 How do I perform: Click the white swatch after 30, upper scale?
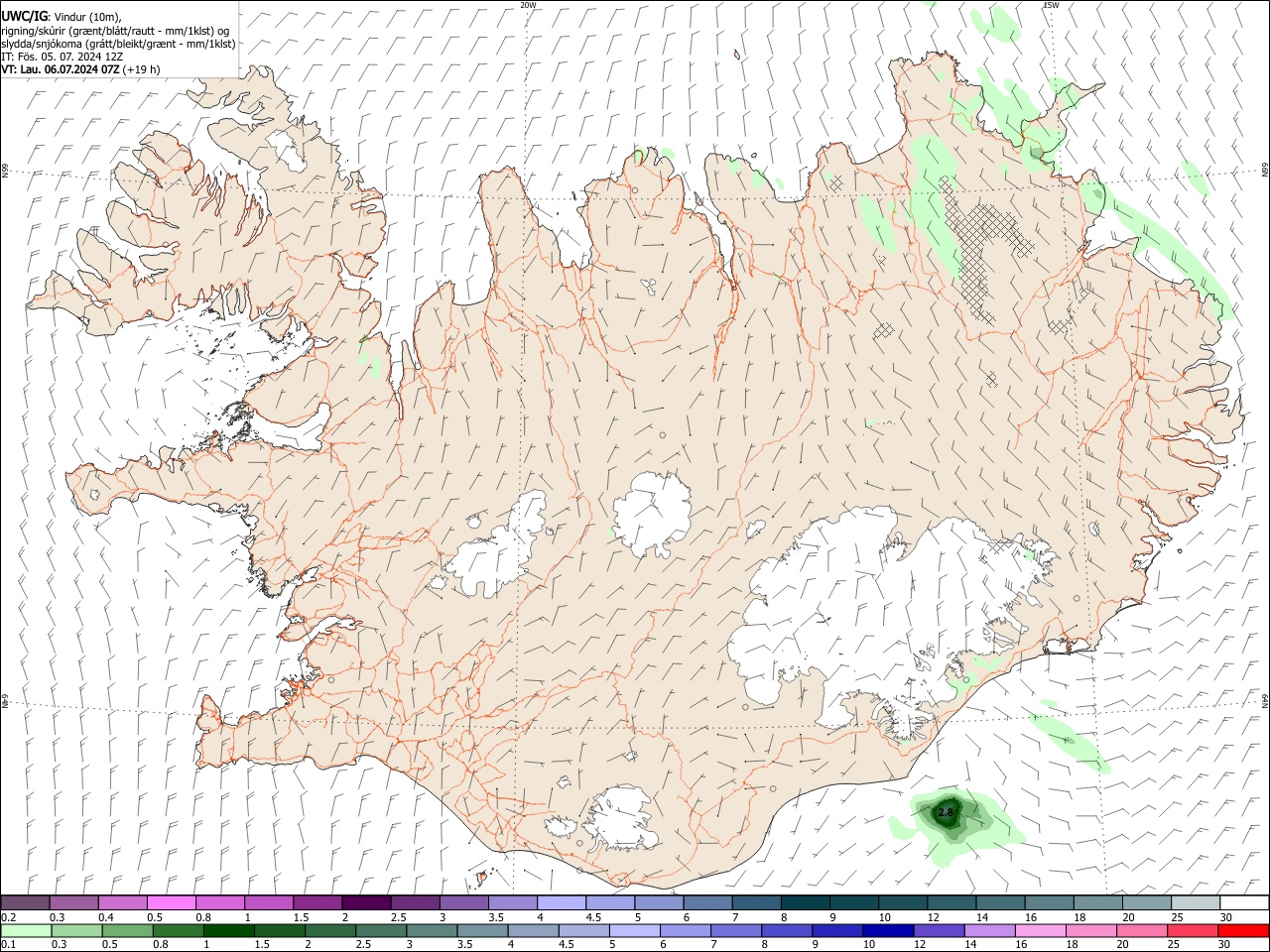pyautogui.click(x=1242, y=902)
